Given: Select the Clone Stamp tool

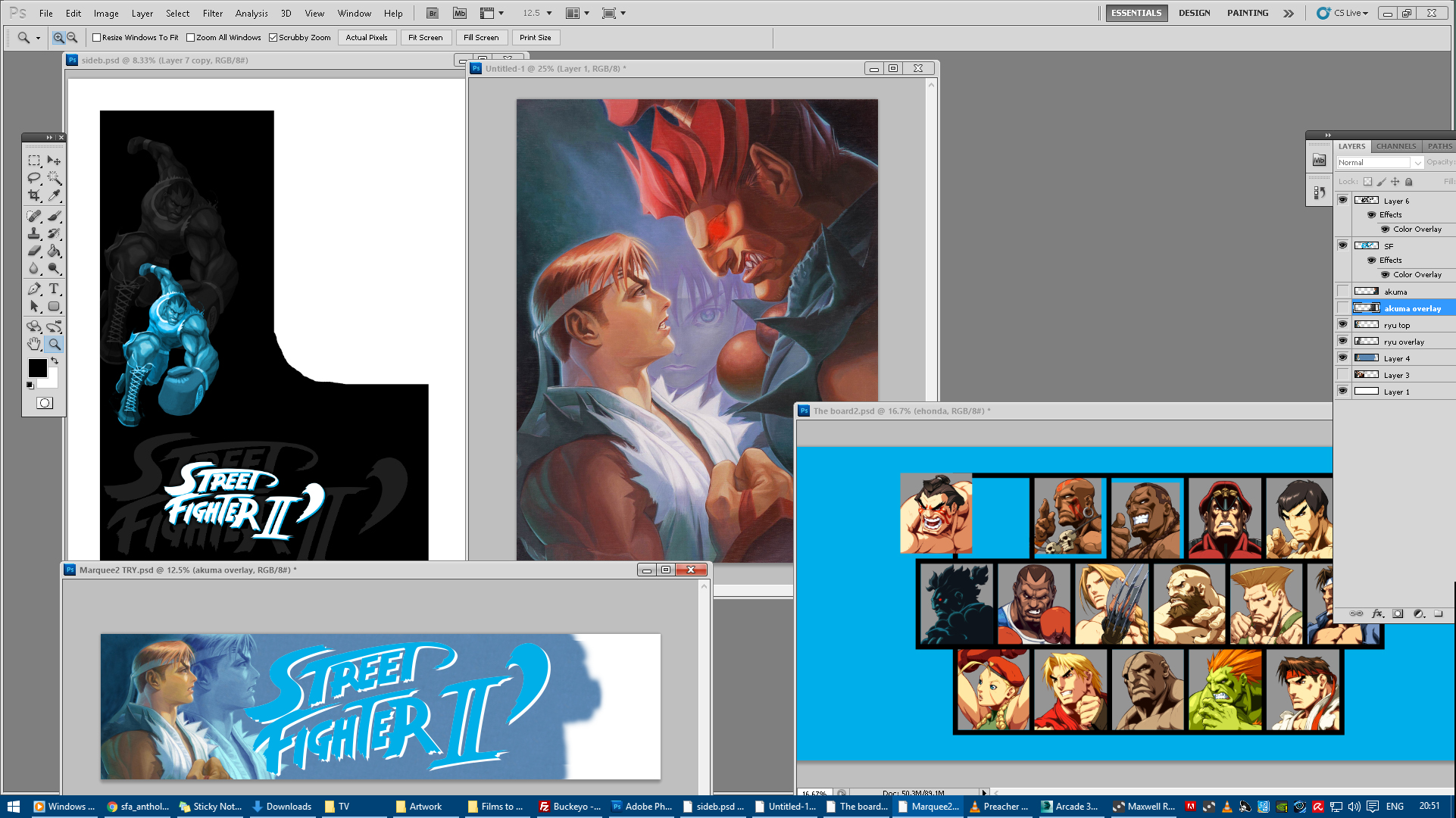Looking at the screenshot, I should click(x=34, y=233).
